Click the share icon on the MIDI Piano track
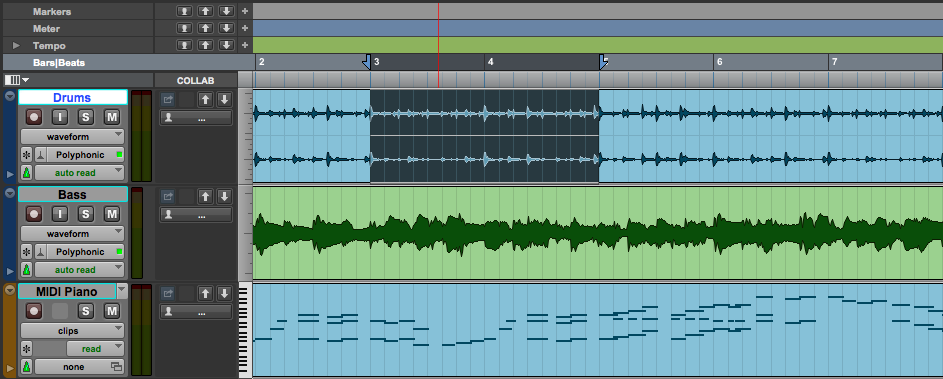943x379 pixels. click(168, 294)
